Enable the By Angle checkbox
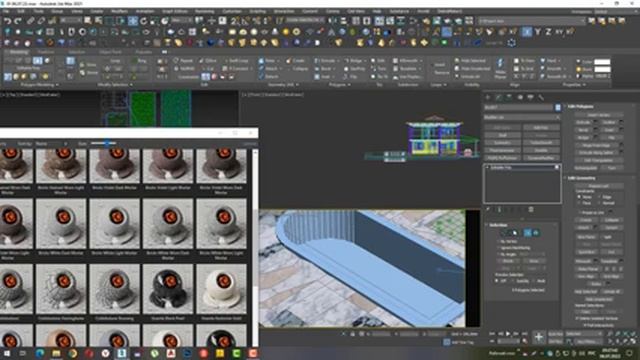This screenshot has height=360, width=640. point(499,254)
